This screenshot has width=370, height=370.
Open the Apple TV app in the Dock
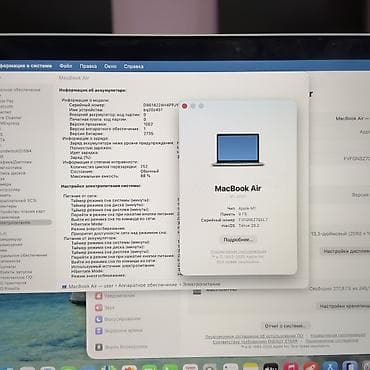coord(271,367)
